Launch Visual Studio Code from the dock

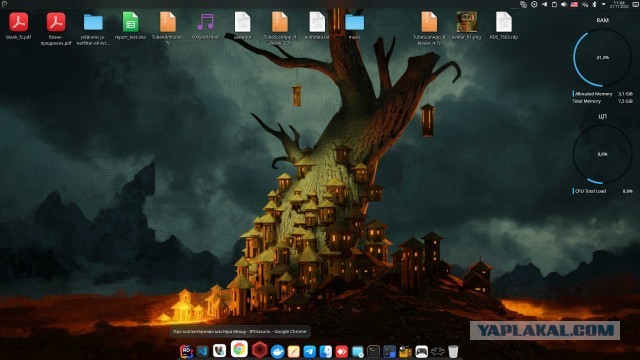[x=202, y=351]
